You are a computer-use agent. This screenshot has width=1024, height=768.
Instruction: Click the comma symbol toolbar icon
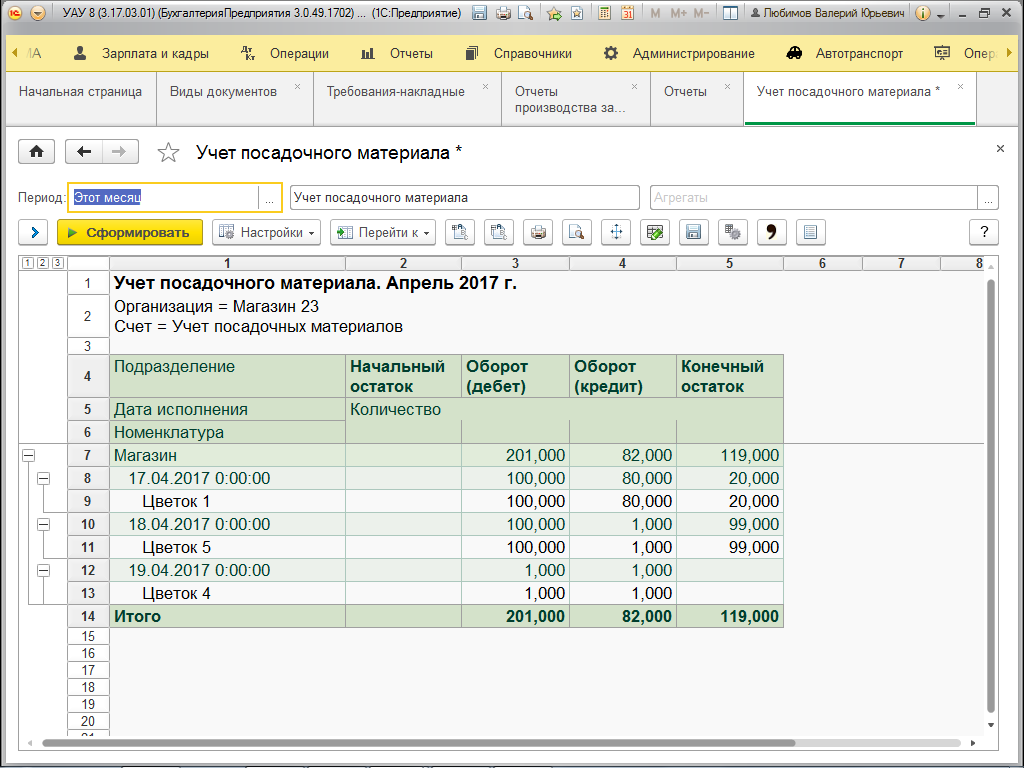tap(772, 232)
